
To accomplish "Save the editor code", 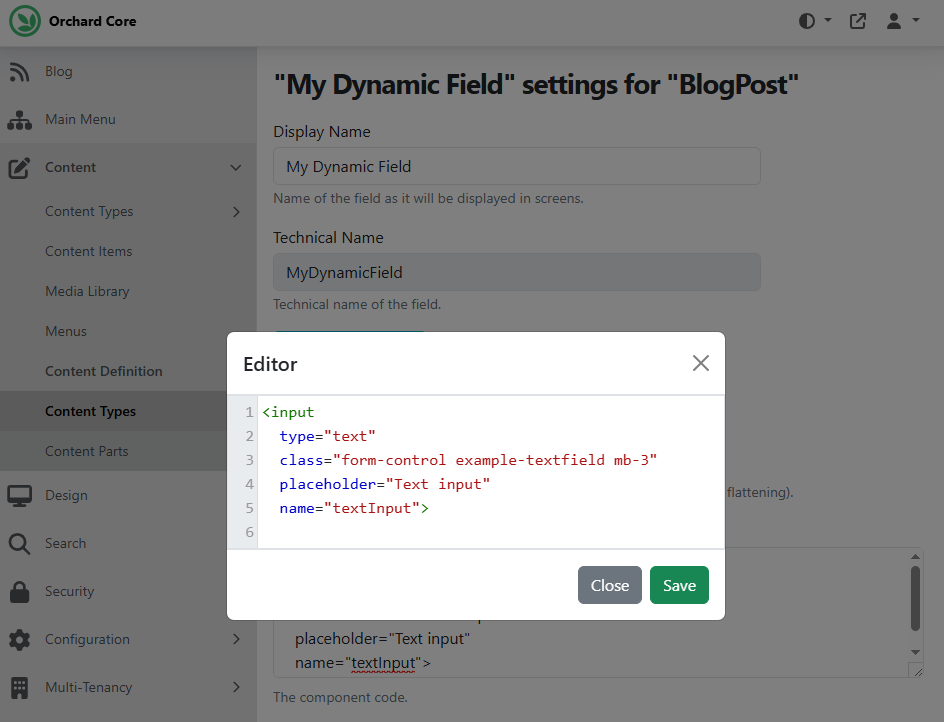I will click(679, 585).
